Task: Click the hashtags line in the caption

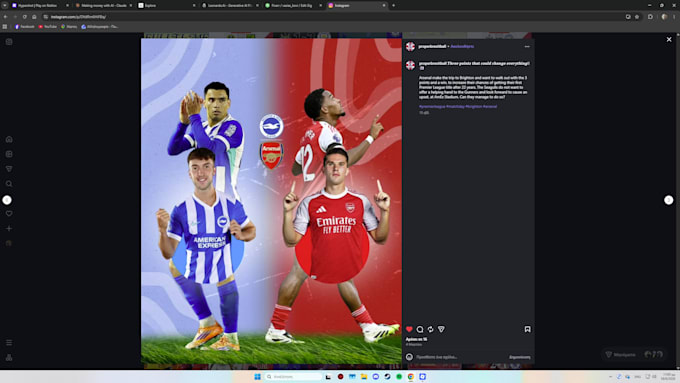Action: click(x=458, y=106)
